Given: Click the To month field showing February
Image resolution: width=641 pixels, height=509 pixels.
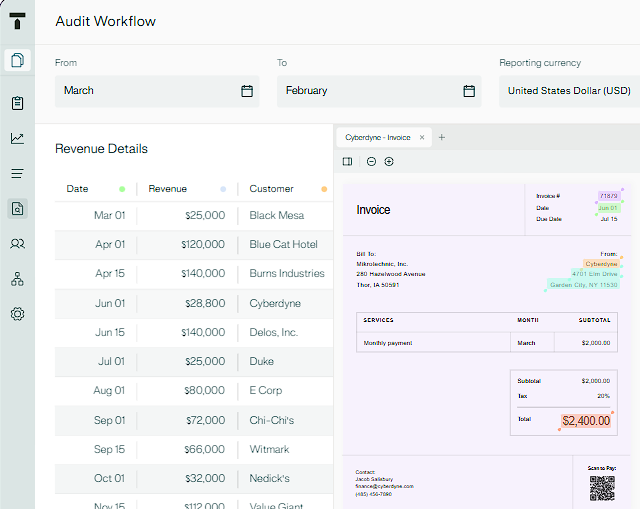Looking at the screenshot, I should tap(379, 91).
